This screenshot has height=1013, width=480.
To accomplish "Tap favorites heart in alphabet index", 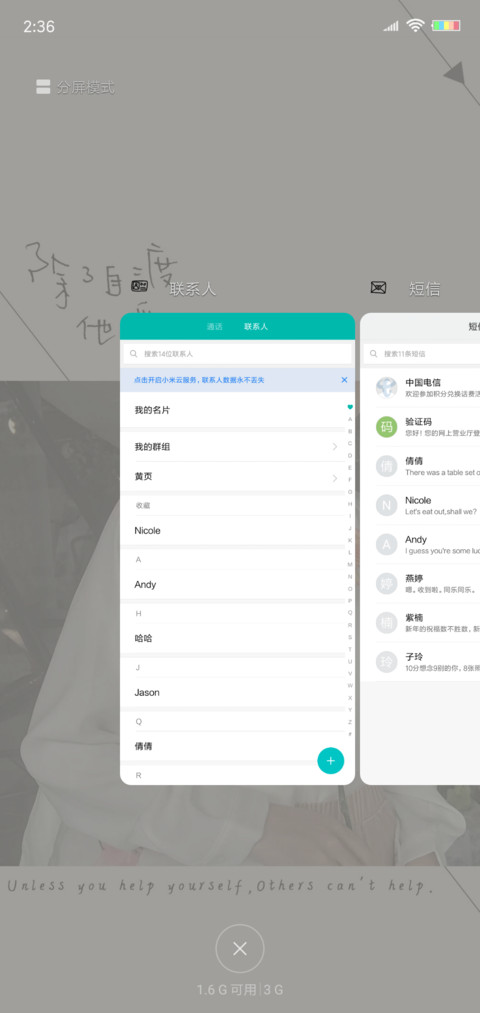I will tap(350, 407).
